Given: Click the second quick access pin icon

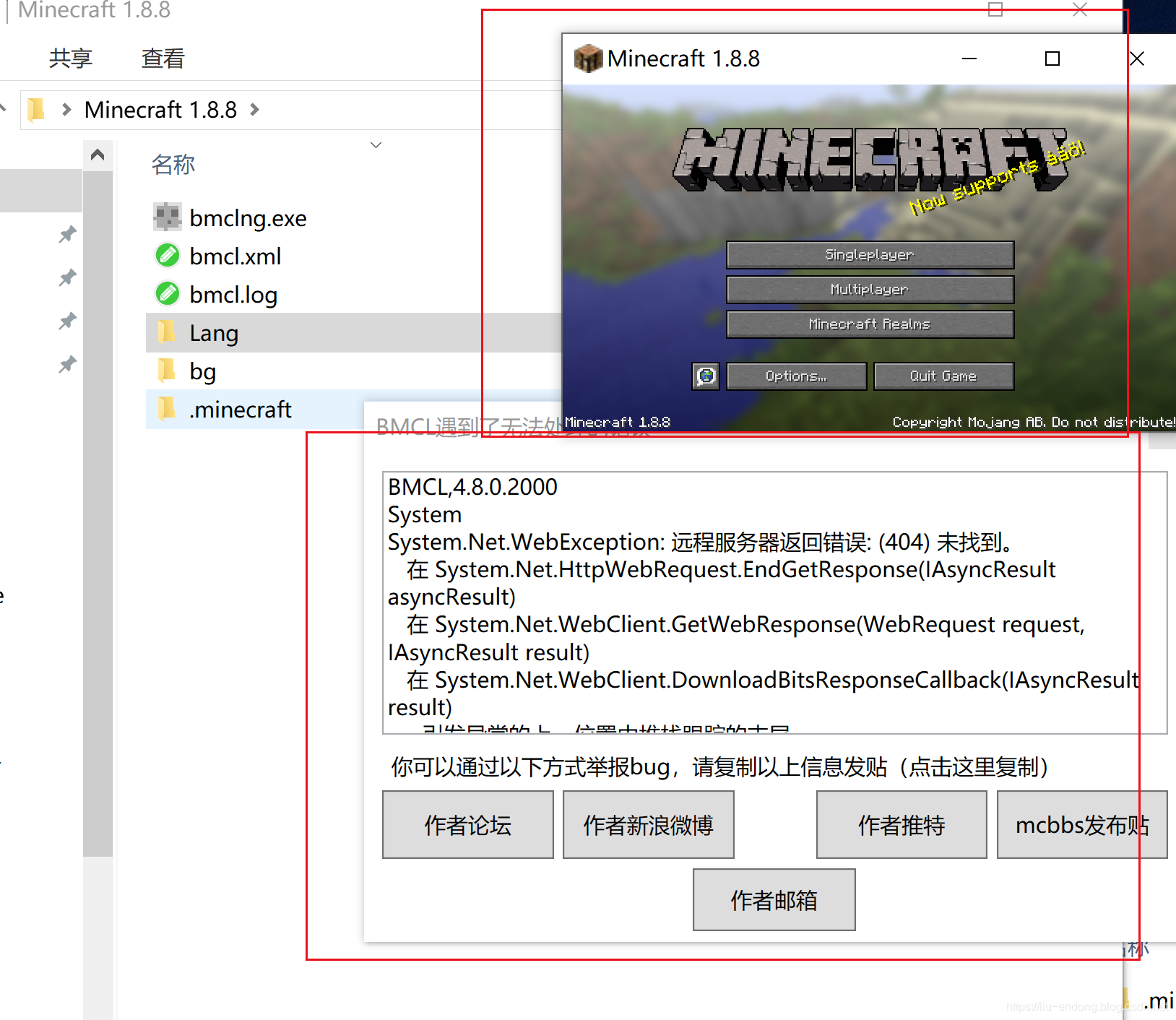Looking at the screenshot, I should click(x=67, y=277).
